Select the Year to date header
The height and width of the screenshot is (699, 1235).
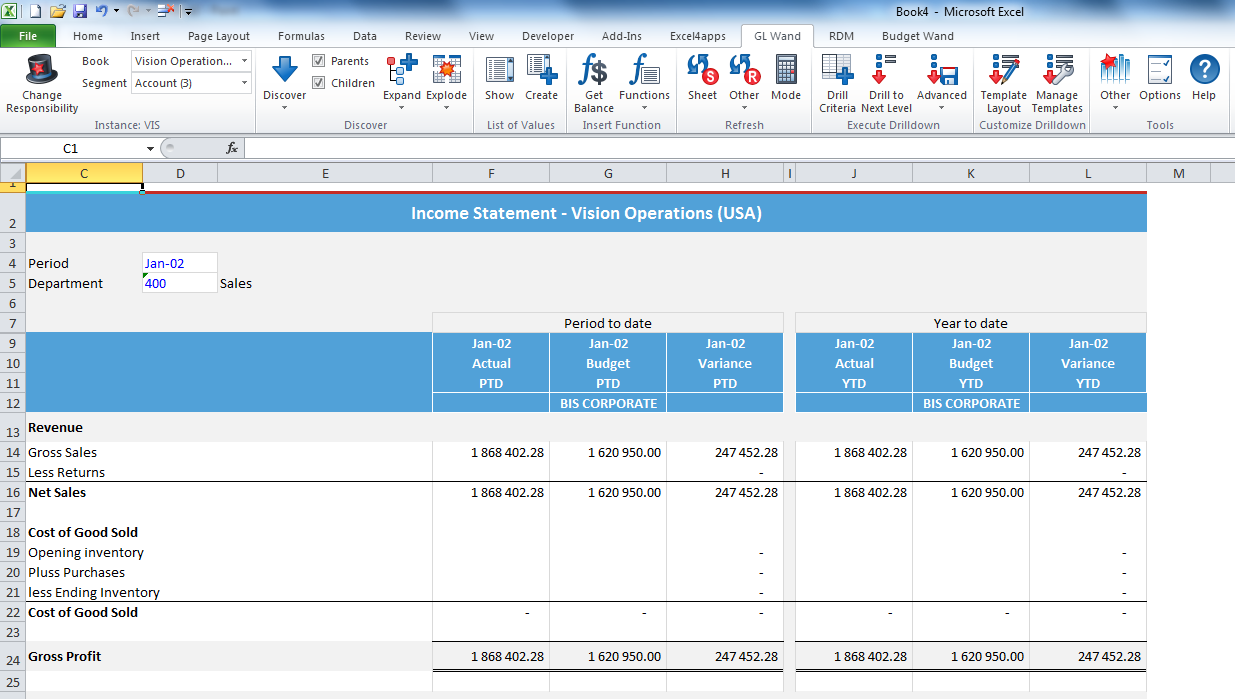tap(970, 323)
